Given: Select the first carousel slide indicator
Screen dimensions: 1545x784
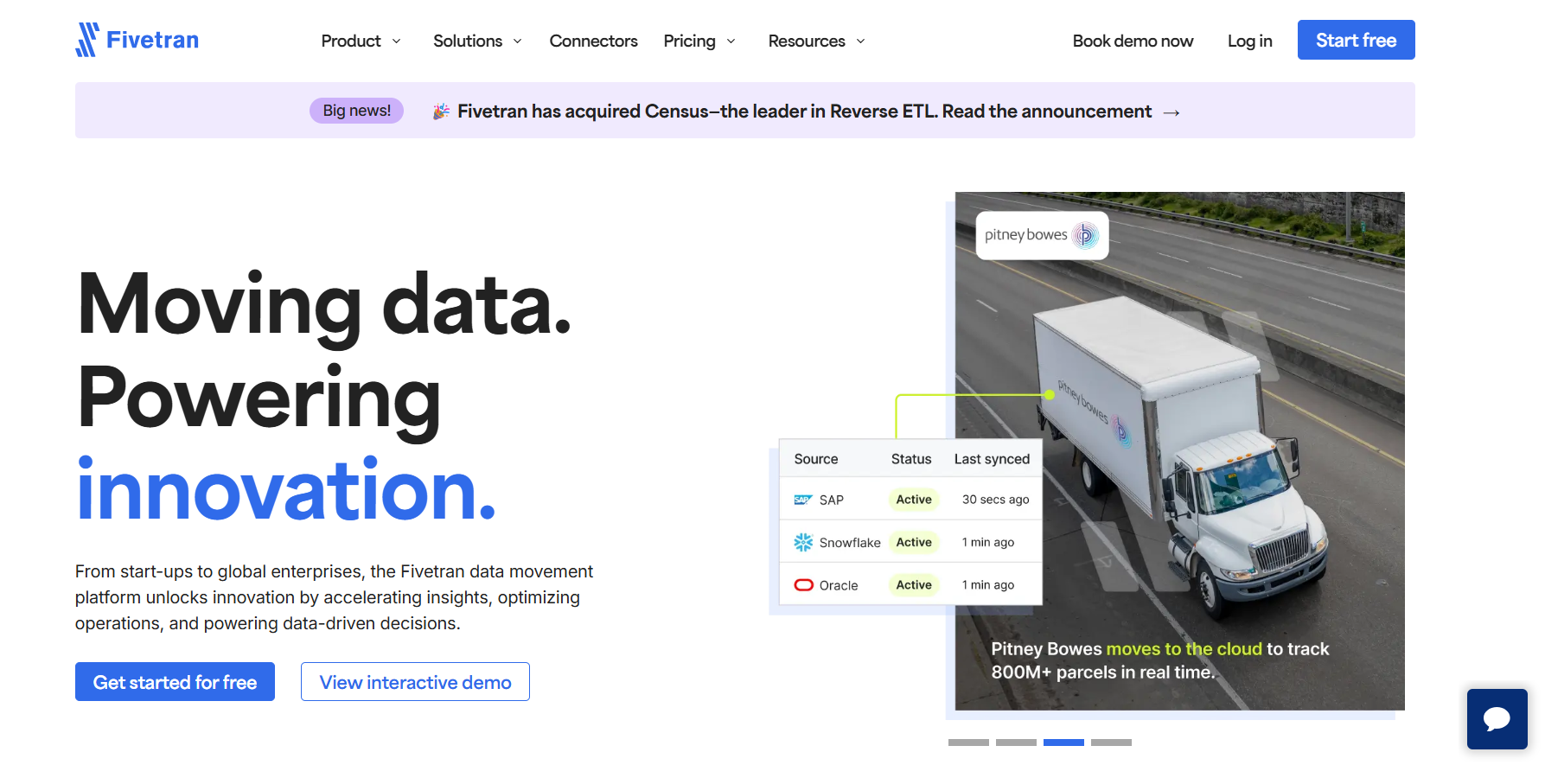Looking at the screenshot, I should pyautogui.click(x=968, y=743).
